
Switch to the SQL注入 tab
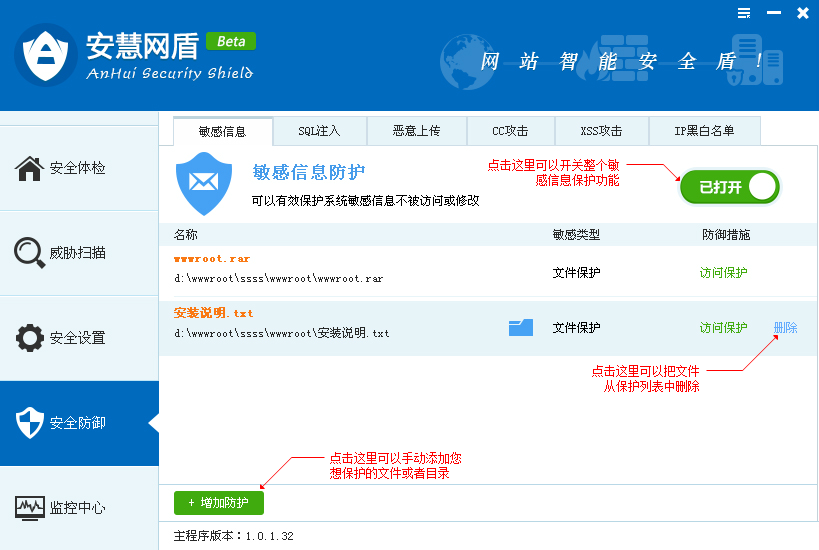click(x=320, y=131)
